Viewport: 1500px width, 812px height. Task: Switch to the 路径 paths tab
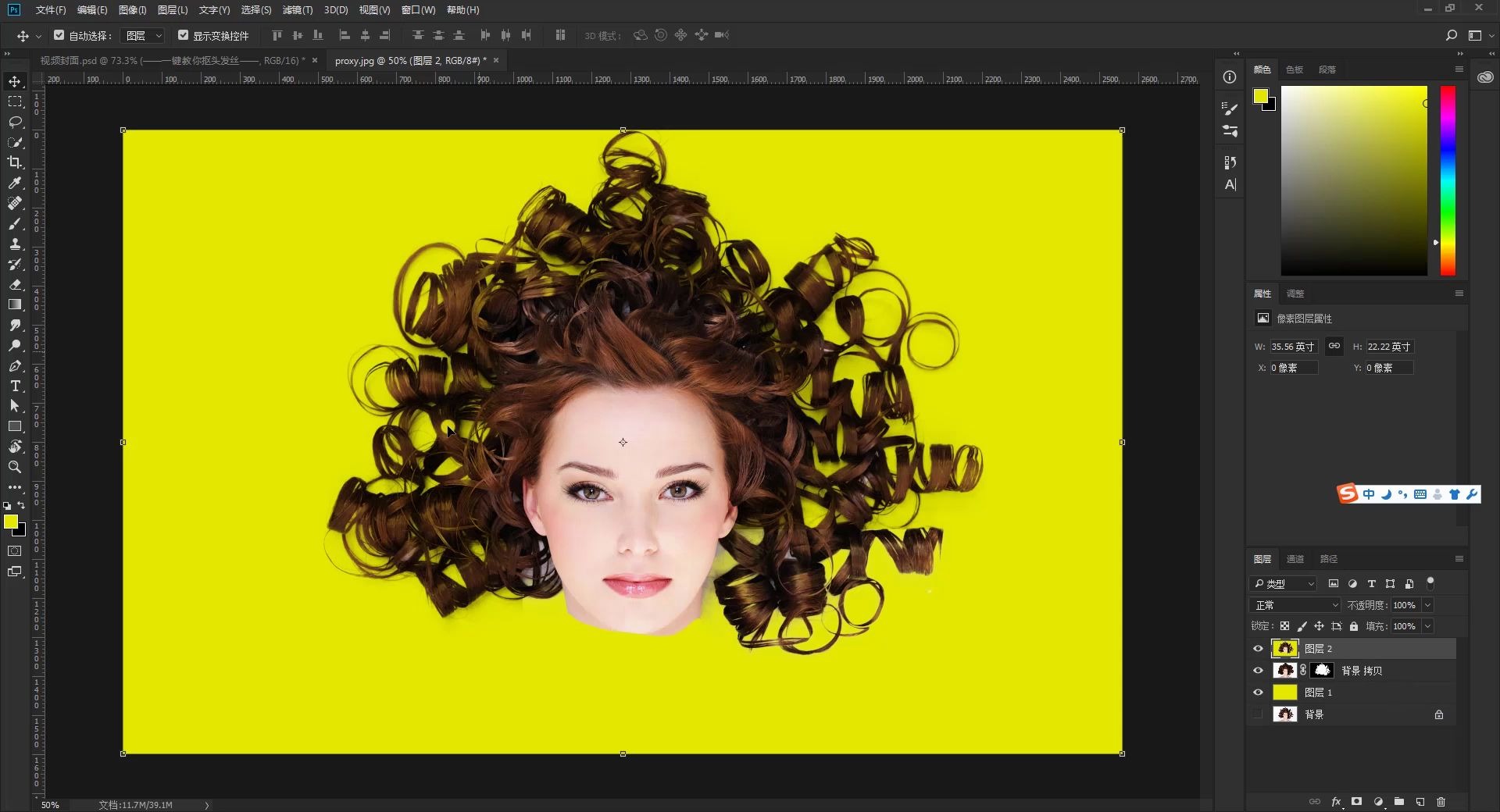pos(1329,559)
